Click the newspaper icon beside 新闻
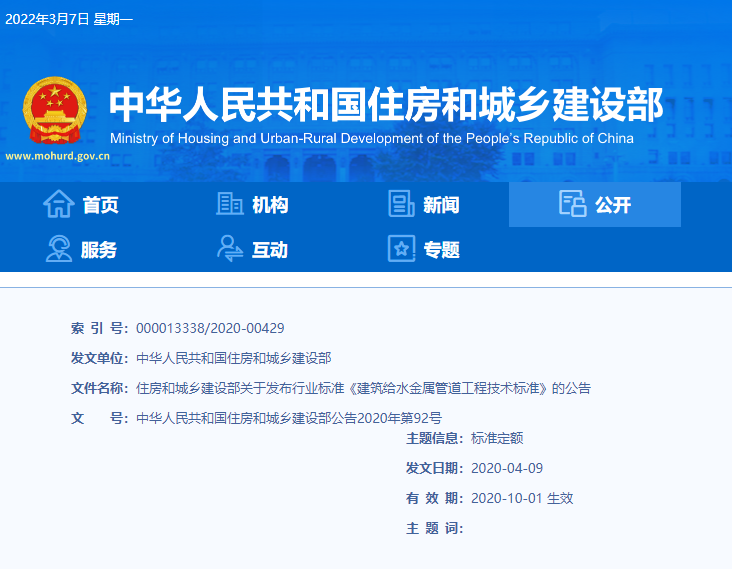 401,204
